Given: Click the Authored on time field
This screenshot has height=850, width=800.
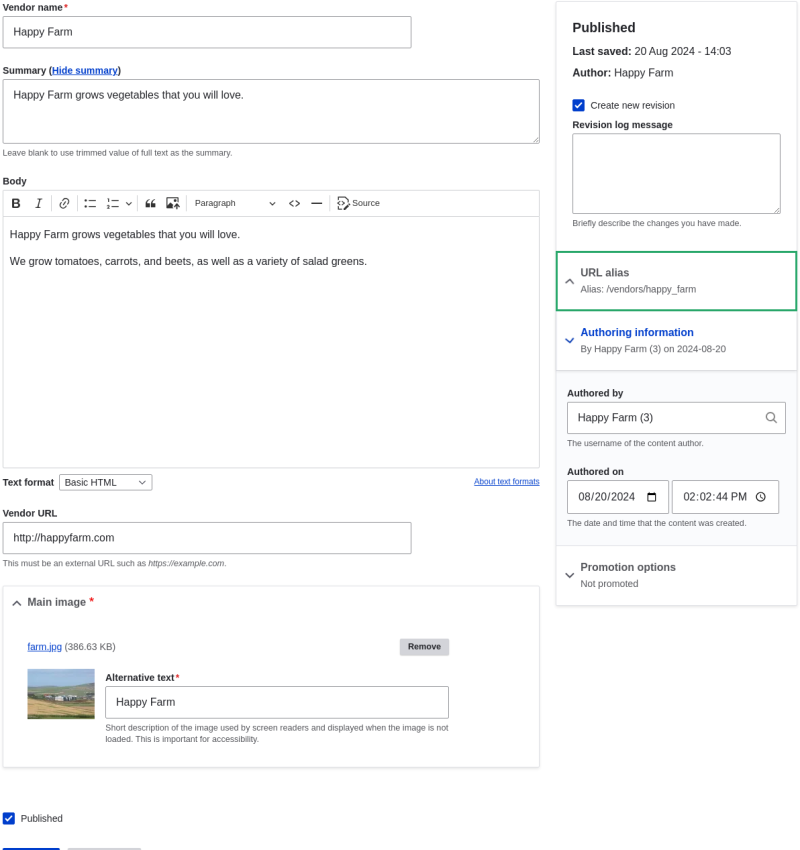Looking at the screenshot, I should (x=725, y=497).
